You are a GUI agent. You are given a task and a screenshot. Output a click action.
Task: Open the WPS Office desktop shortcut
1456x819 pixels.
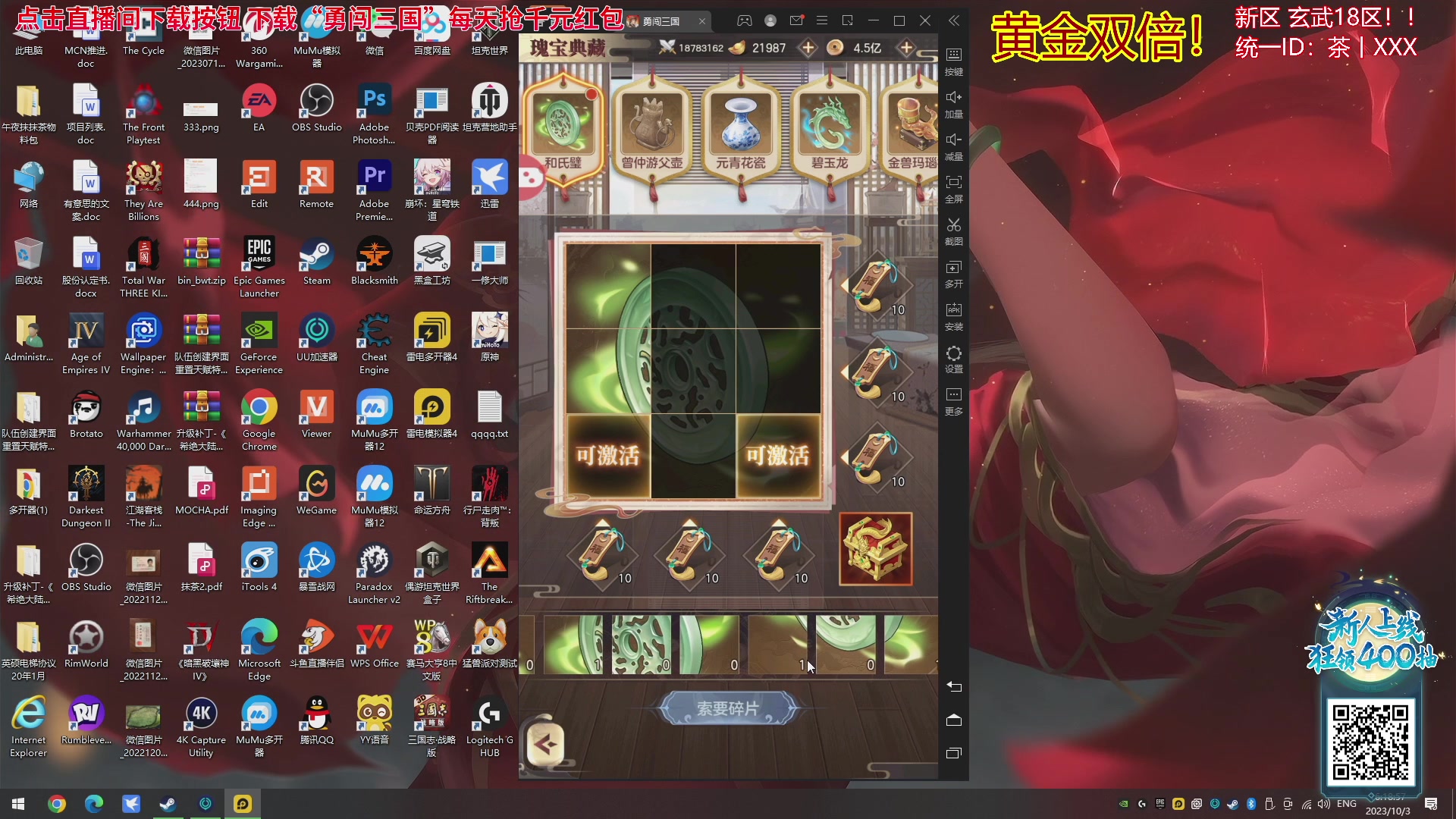[374, 645]
